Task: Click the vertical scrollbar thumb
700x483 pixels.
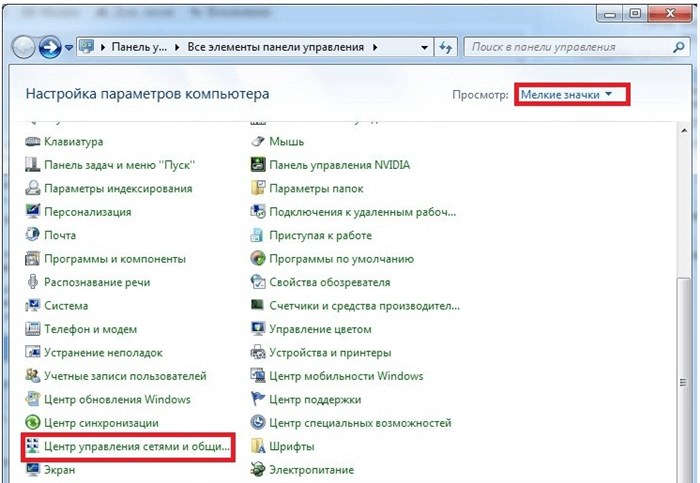Action: [683, 380]
